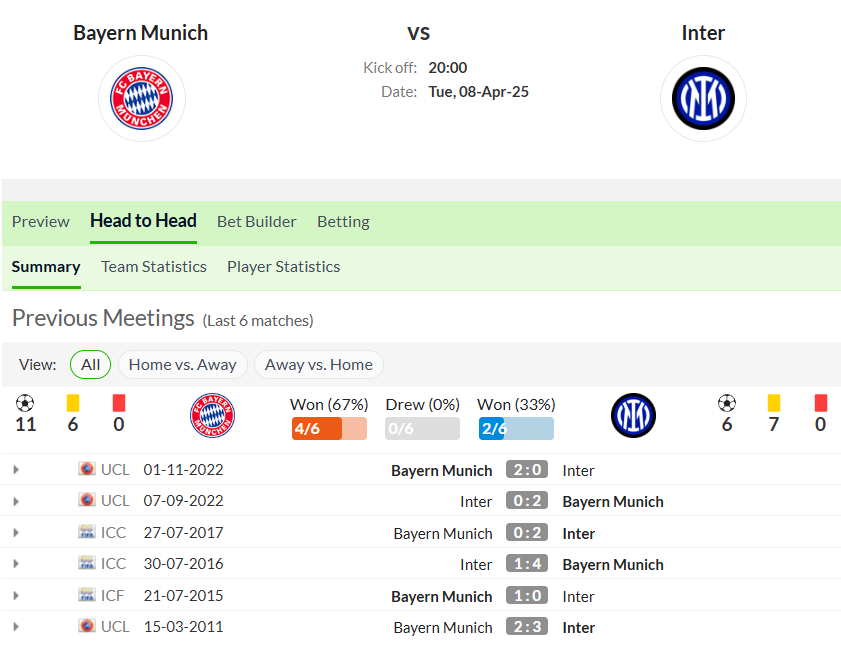This screenshot has width=841, height=667.
Task: Click the large Bayern Munich crest logo
Action: (x=142, y=99)
